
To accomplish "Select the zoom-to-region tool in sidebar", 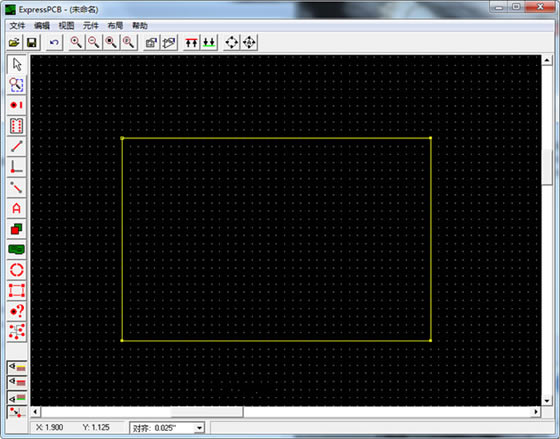I will [16, 85].
